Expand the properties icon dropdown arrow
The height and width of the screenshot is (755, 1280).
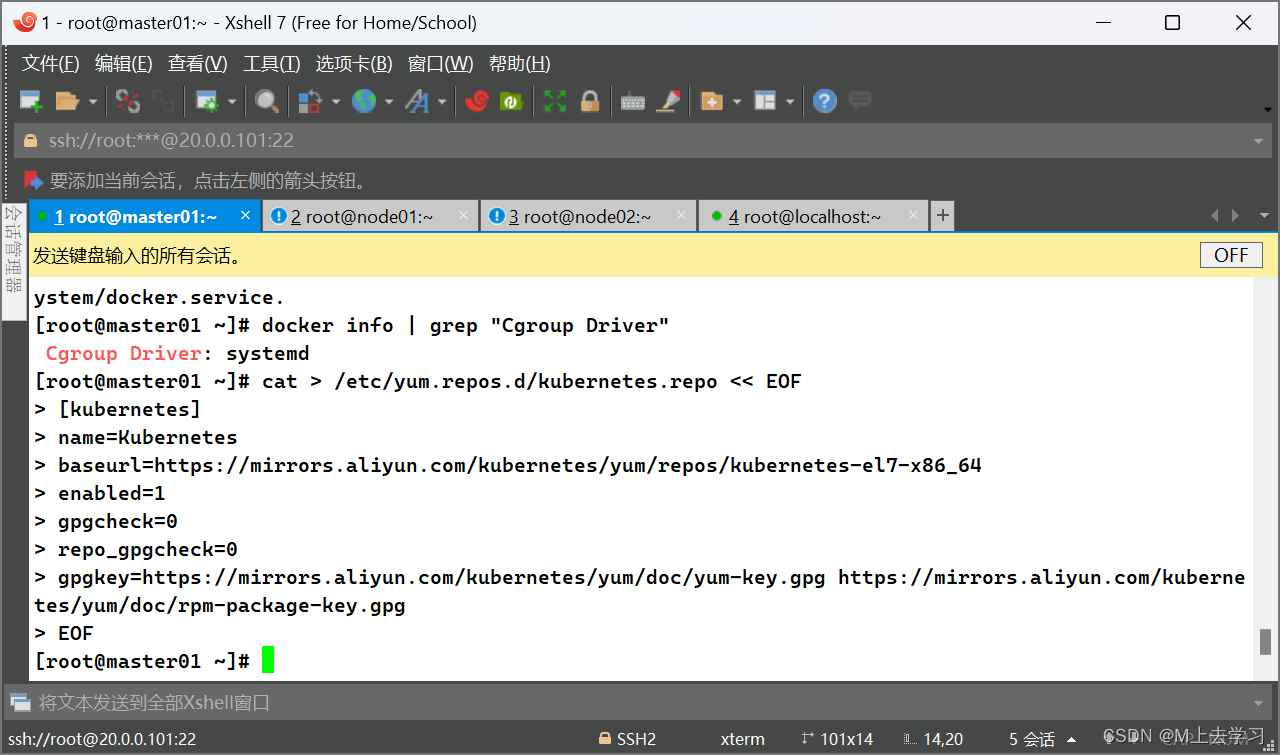click(x=231, y=102)
